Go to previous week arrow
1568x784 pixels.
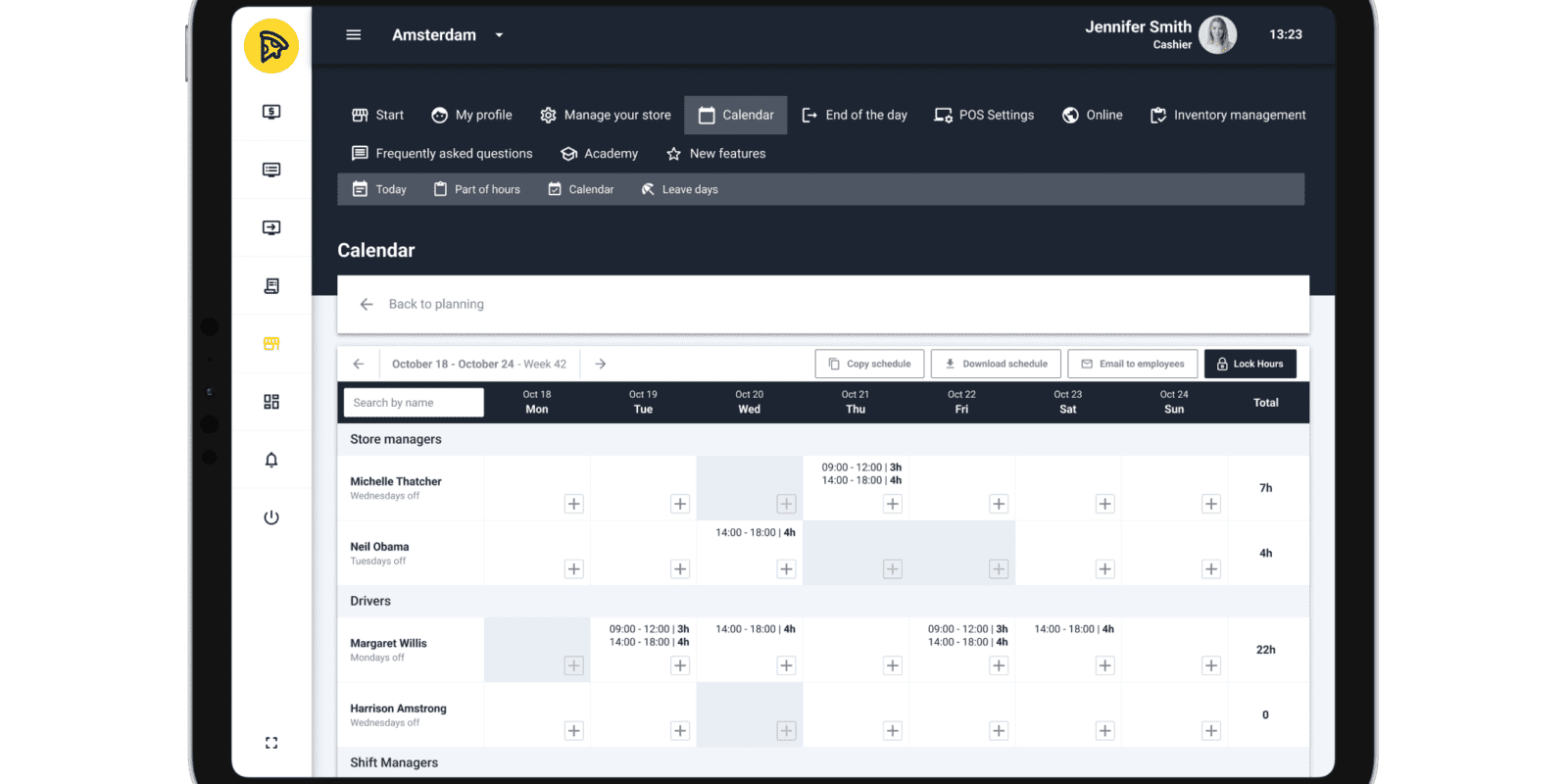[359, 364]
